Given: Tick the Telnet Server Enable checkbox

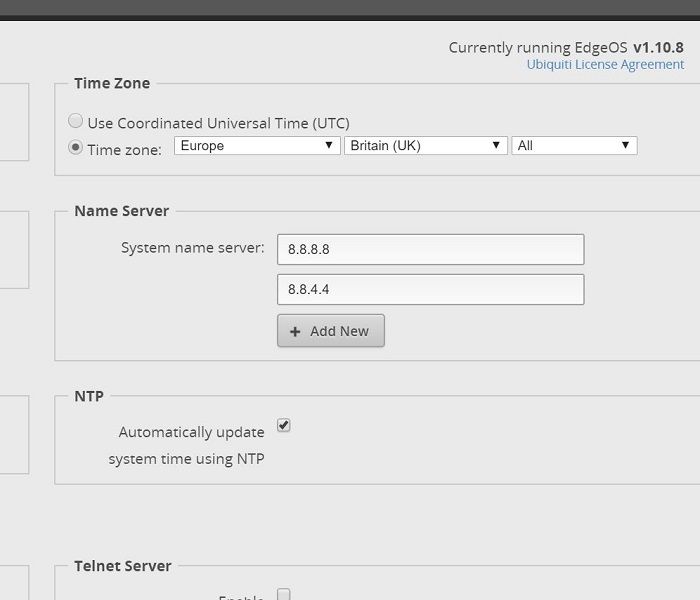Looking at the screenshot, I should [x=284, y=595].
